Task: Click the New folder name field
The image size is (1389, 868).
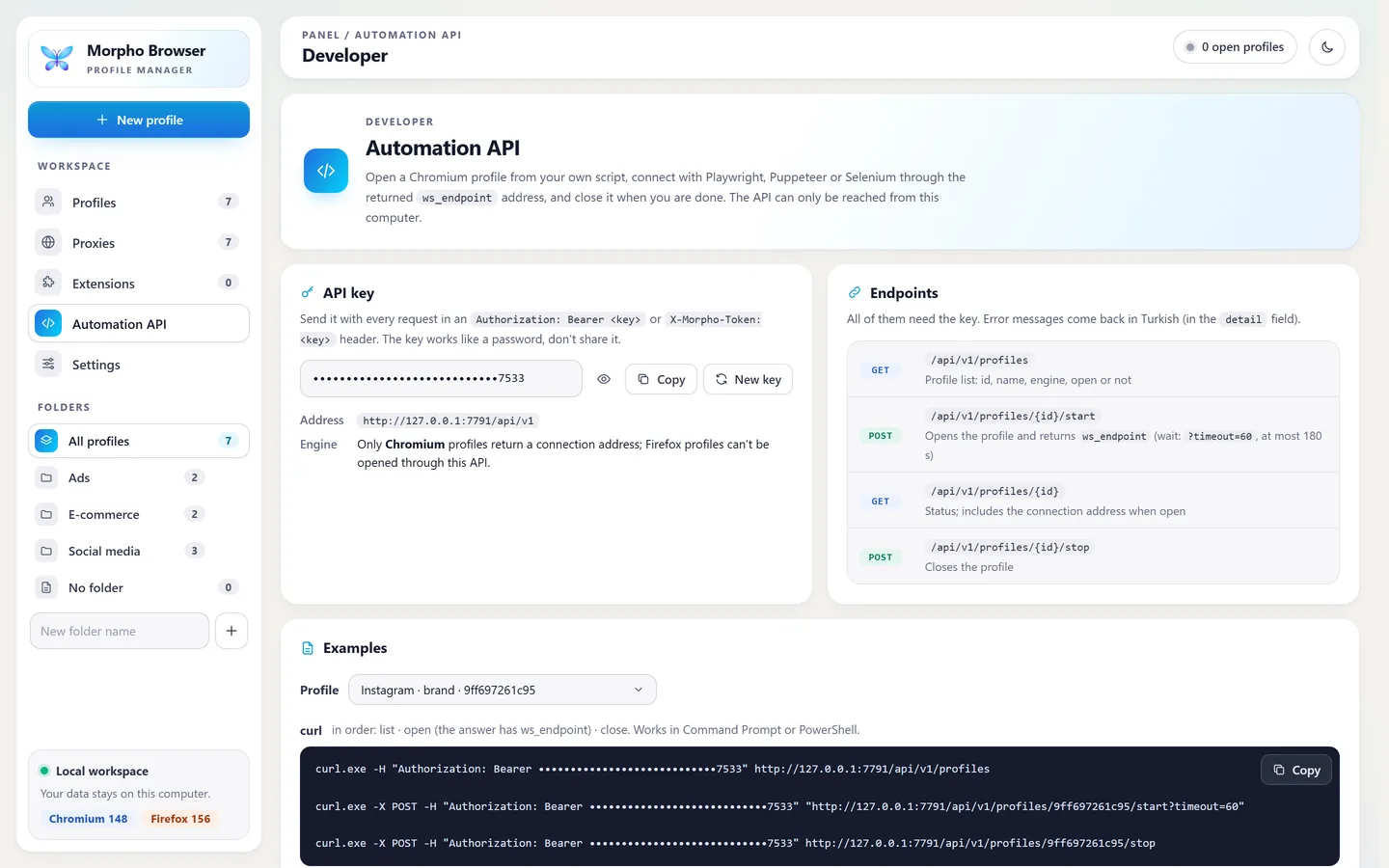Action: [x=120, y=631]
